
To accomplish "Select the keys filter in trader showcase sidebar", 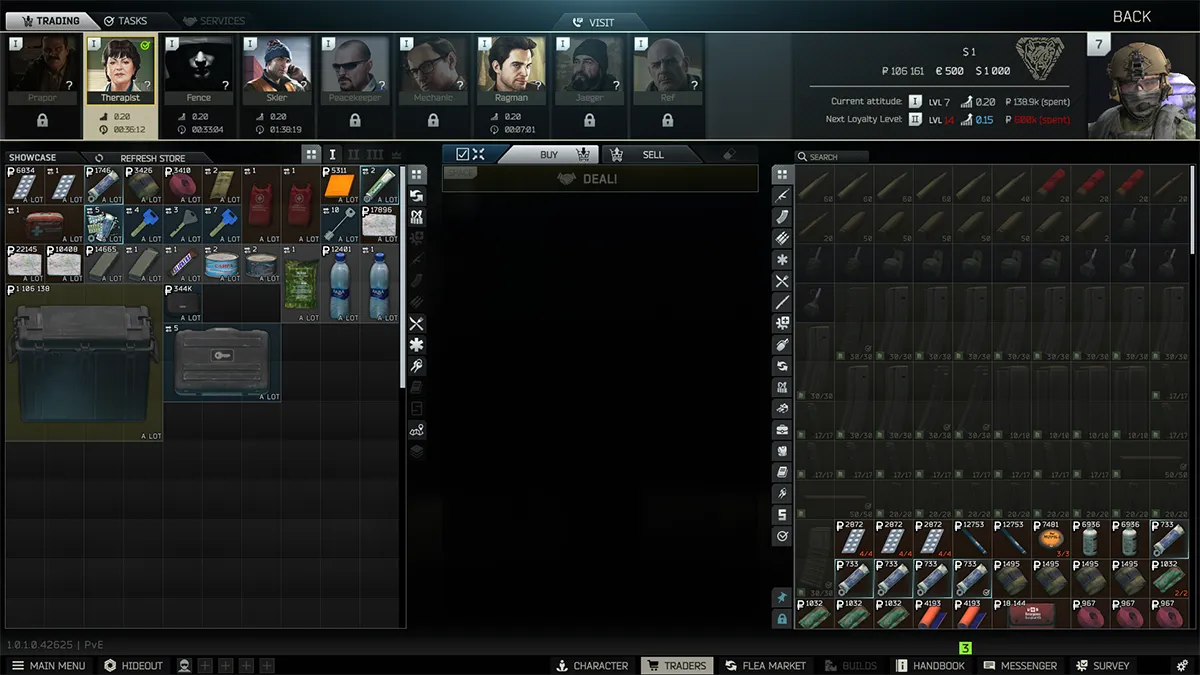I will coord(417,366).
